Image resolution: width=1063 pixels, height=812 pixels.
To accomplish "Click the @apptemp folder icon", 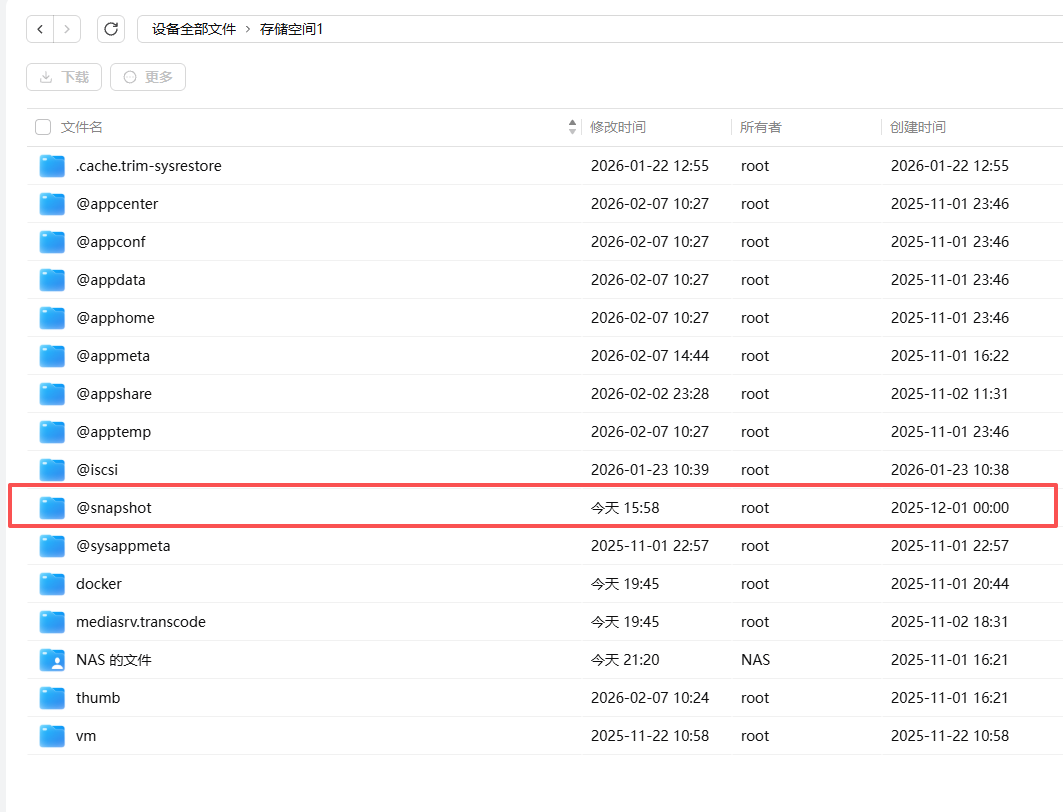I will pos(52,432).
